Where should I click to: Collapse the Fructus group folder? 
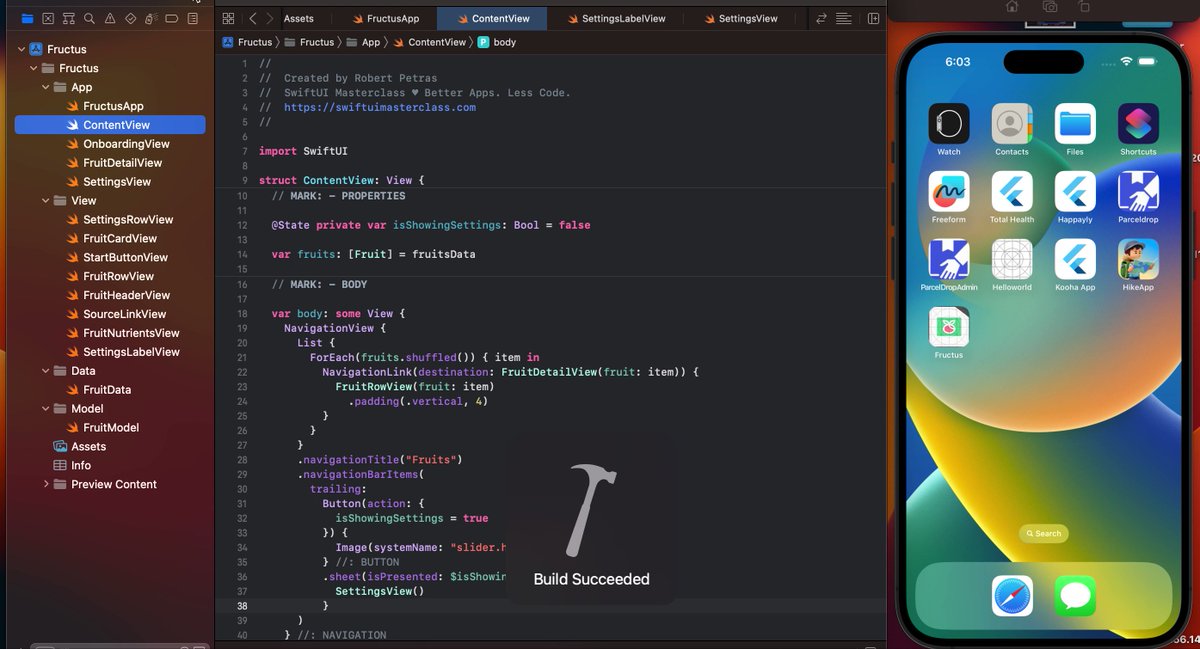34,68
